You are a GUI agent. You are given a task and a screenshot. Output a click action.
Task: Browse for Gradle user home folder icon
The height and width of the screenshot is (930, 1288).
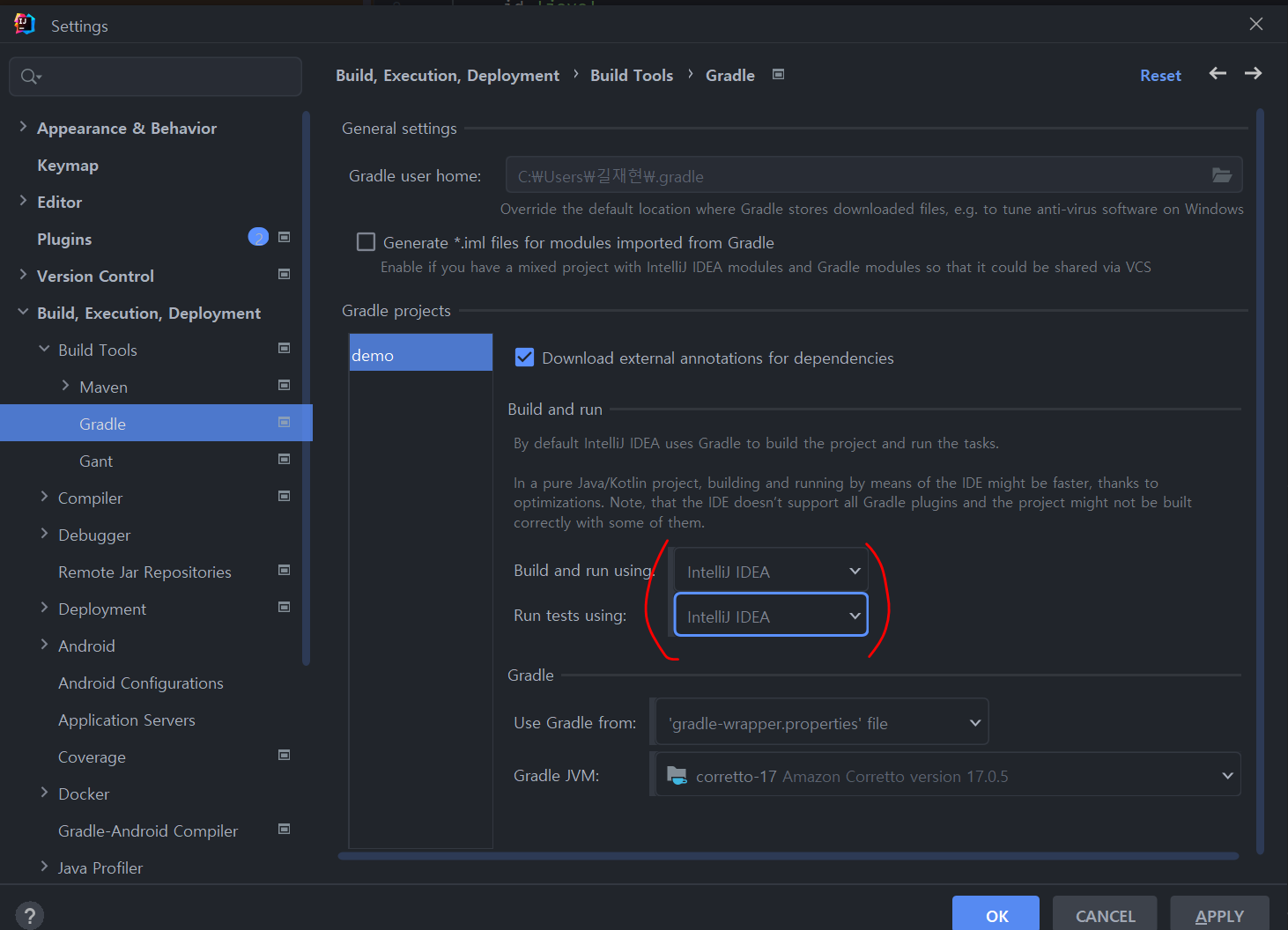pos(1222,175)
